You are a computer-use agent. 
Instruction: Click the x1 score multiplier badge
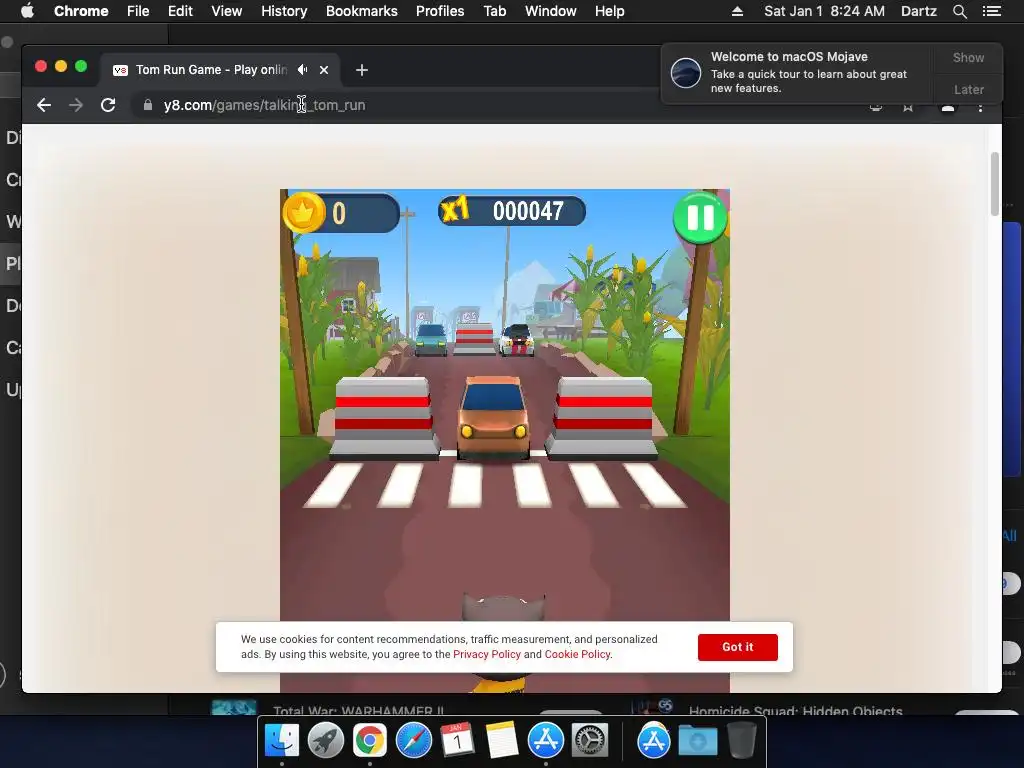455,210
